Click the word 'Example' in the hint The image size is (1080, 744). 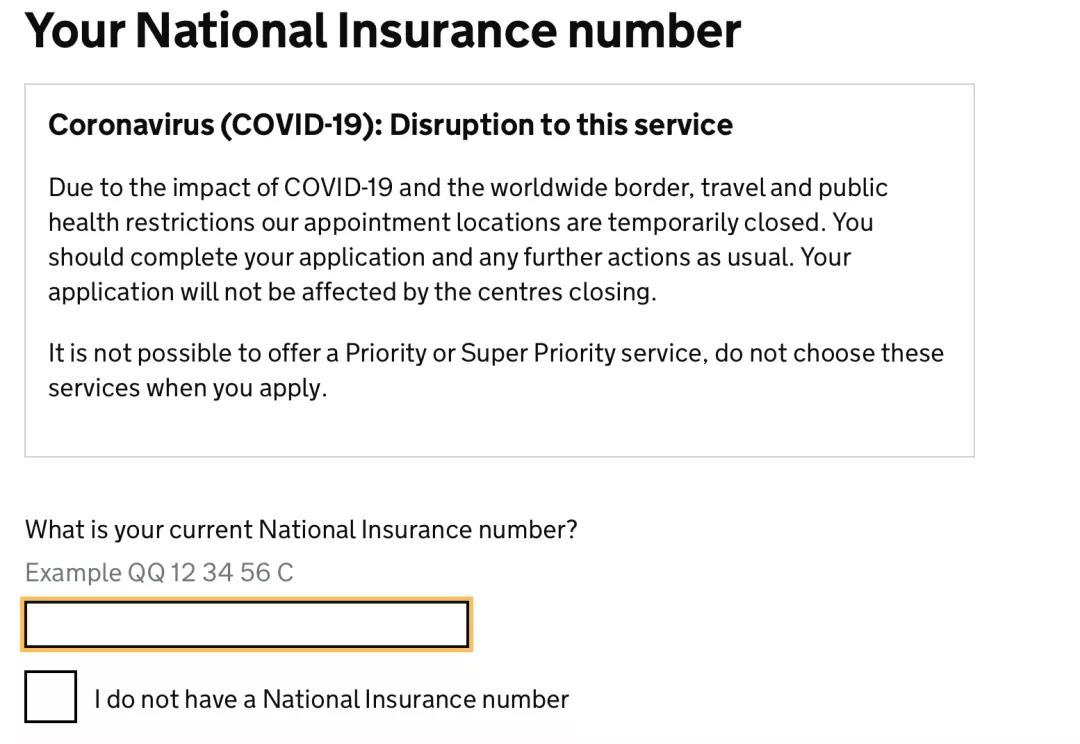coord(72,573)
